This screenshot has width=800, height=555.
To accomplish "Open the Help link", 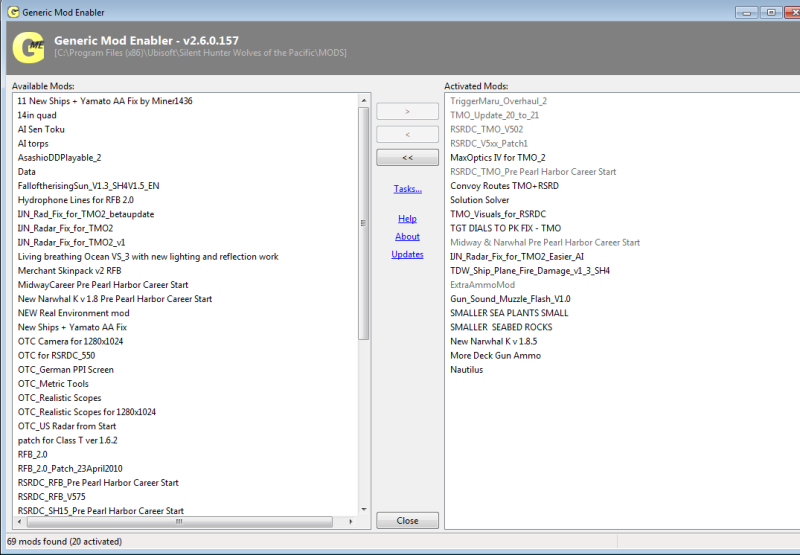I will click(x=407, y=218).
